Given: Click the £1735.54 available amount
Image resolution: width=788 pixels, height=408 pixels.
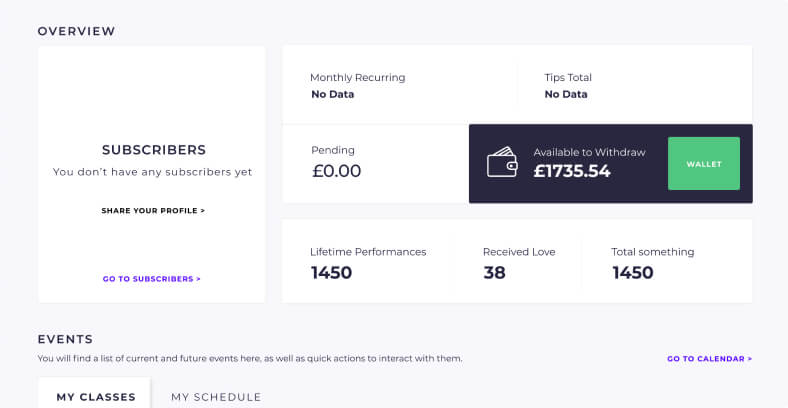Looking at the screenshot, I should [572, 171].
